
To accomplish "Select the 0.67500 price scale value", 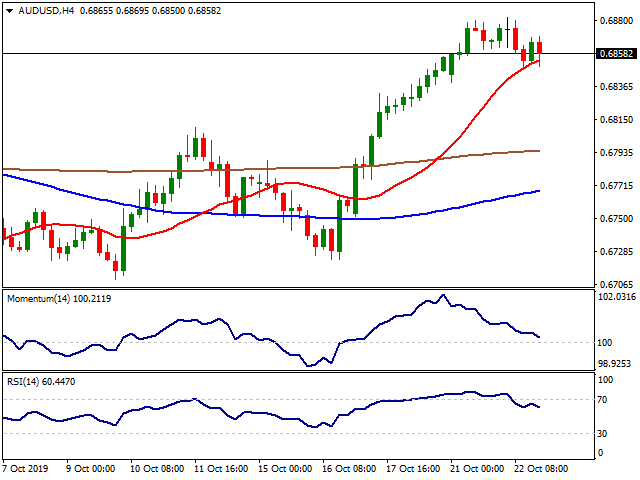I will 616,219.
